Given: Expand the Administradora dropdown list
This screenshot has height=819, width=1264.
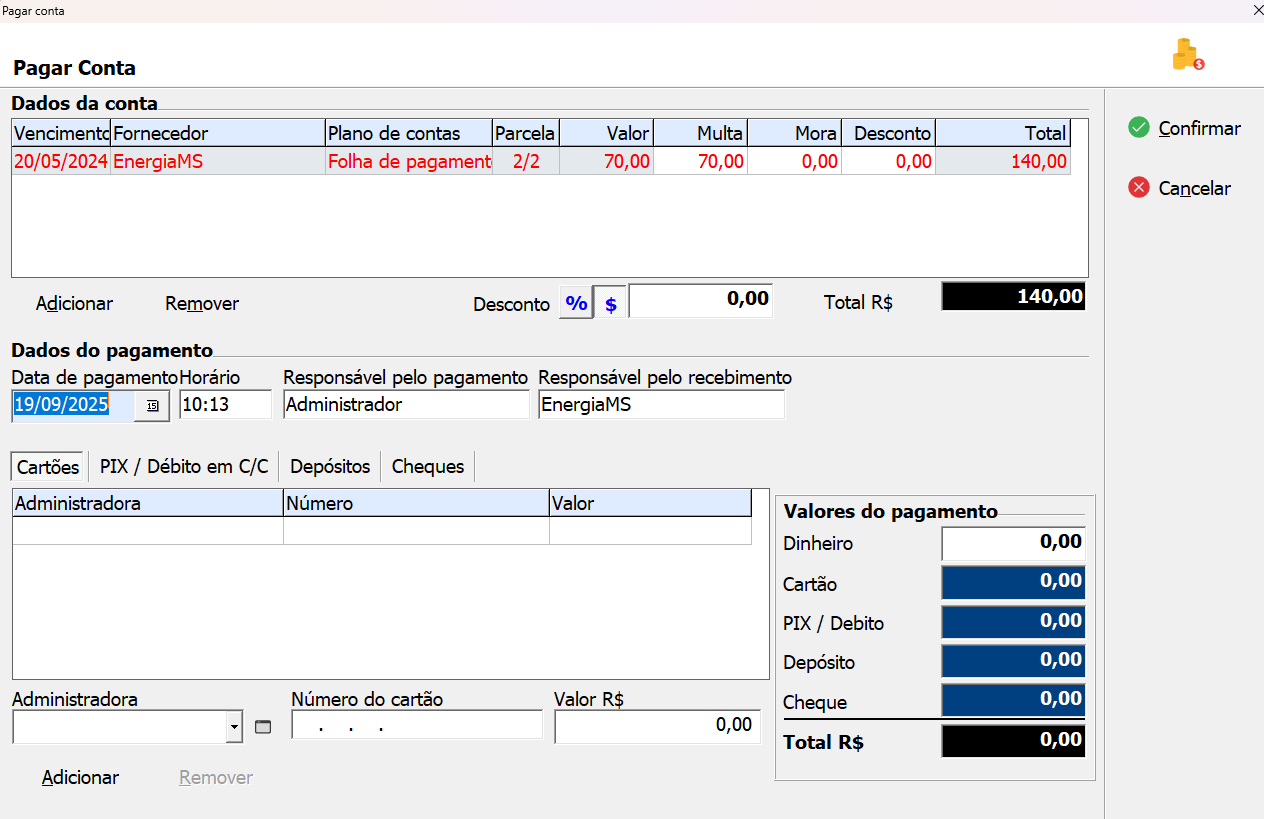Looking at the screenshot, I should [234, 727].
